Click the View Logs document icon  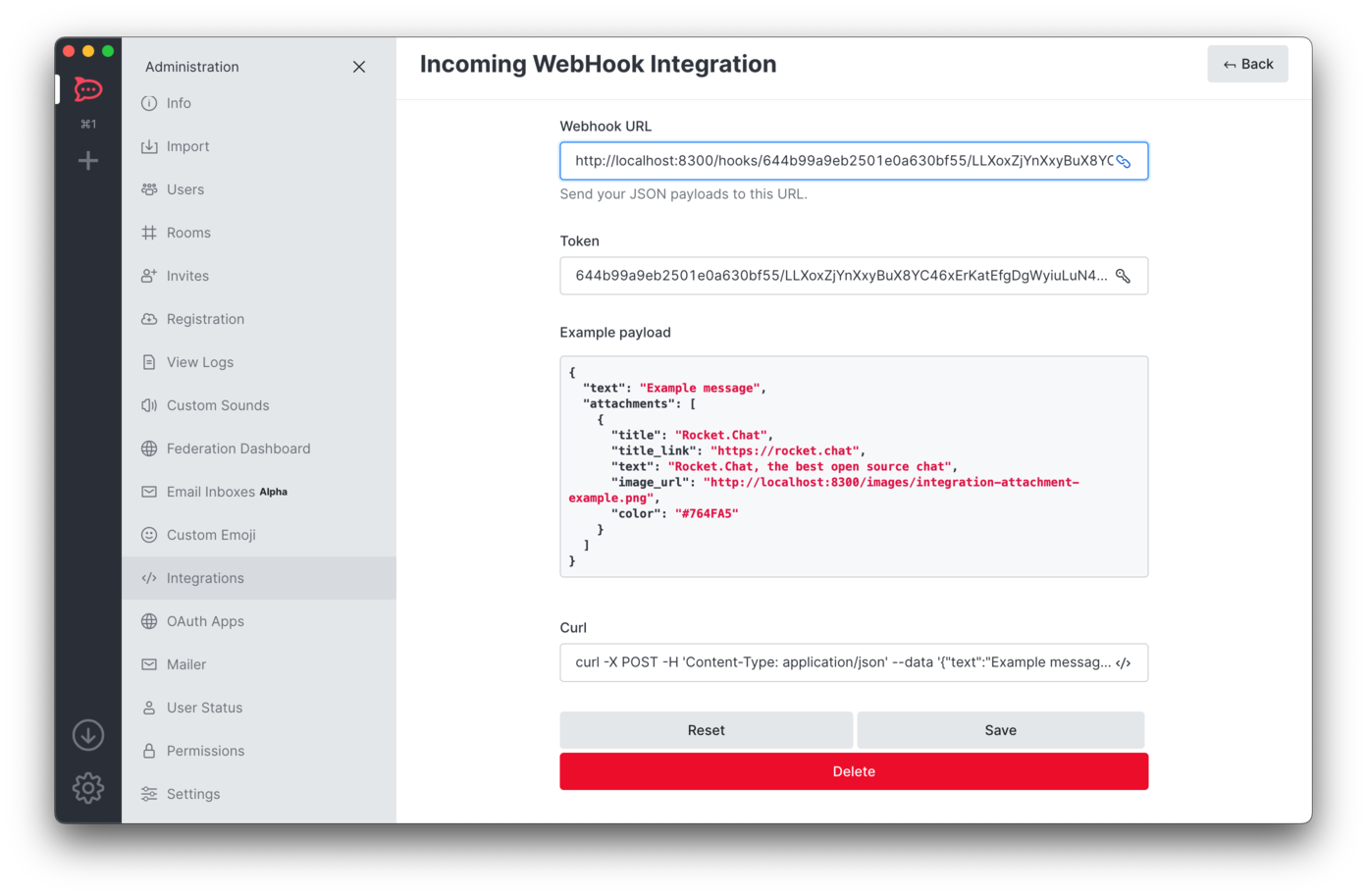[149, 362]
